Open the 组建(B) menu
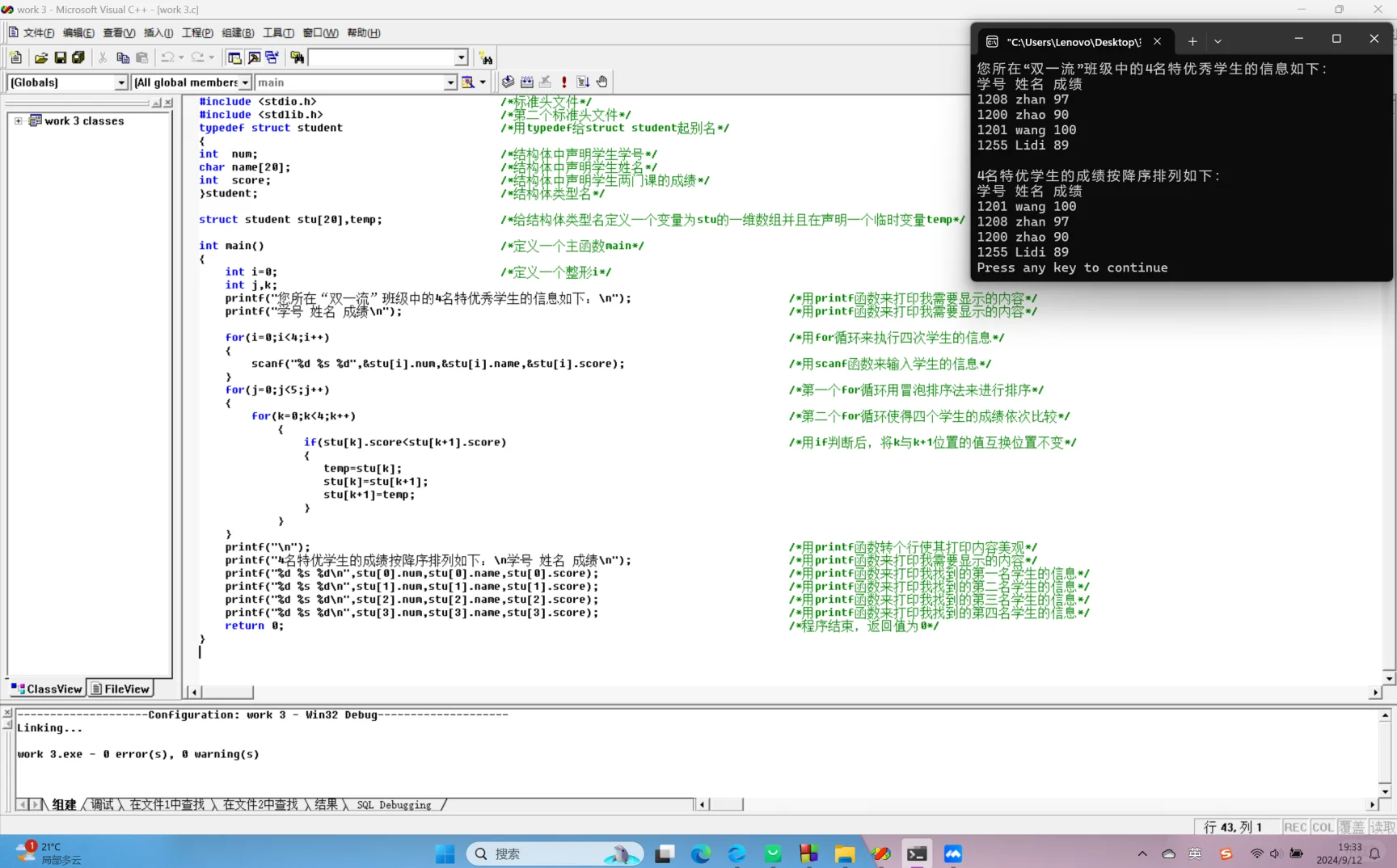The image size is (1397, 868). (x=238, y=32)
